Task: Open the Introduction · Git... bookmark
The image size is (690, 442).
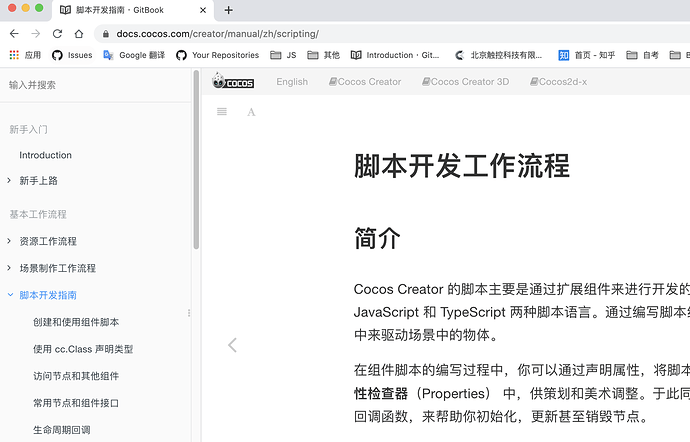Action: (x=395, y=55)
